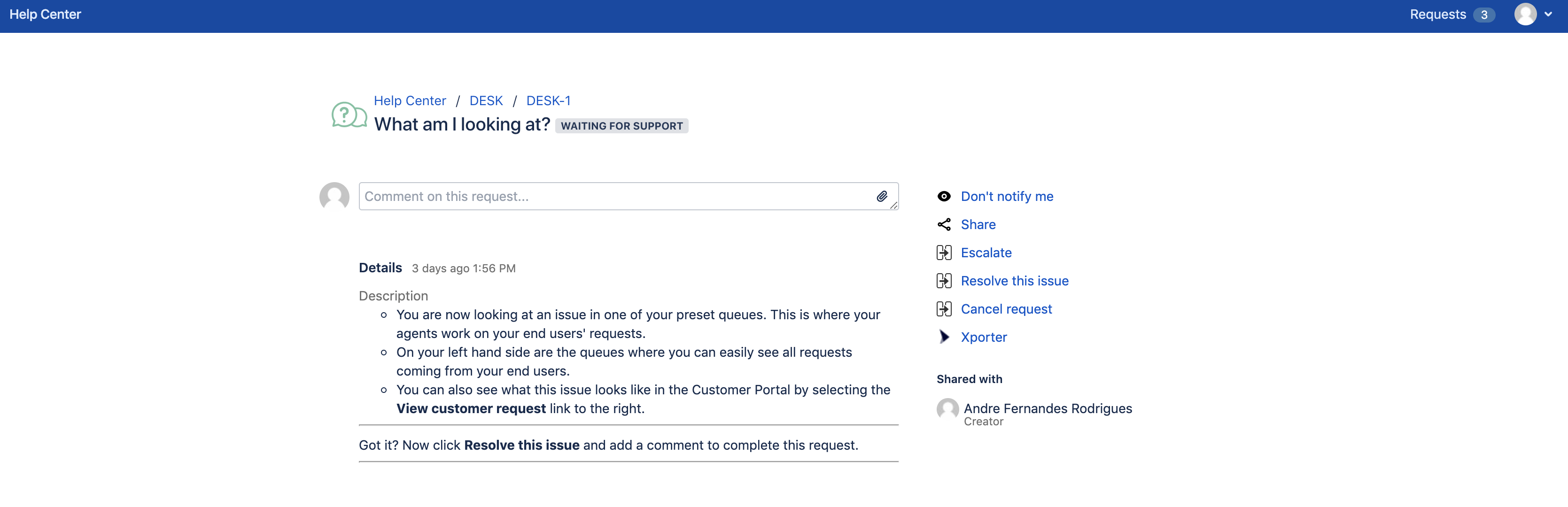
Task: Click in the comment on this request field
Action: click(615, 197)
